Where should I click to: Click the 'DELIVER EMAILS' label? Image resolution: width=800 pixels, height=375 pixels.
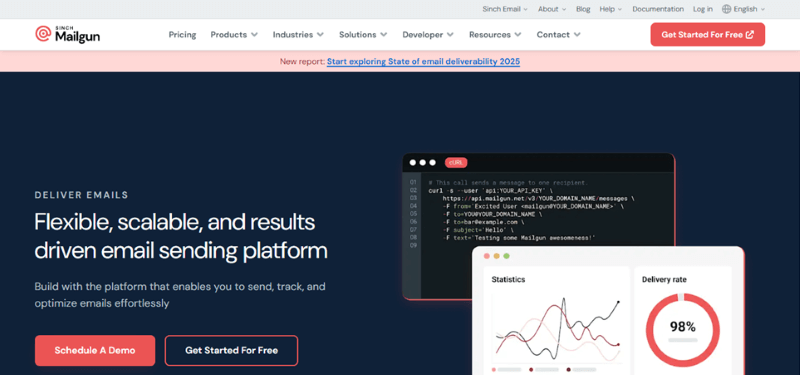click(x=82, y=195)
